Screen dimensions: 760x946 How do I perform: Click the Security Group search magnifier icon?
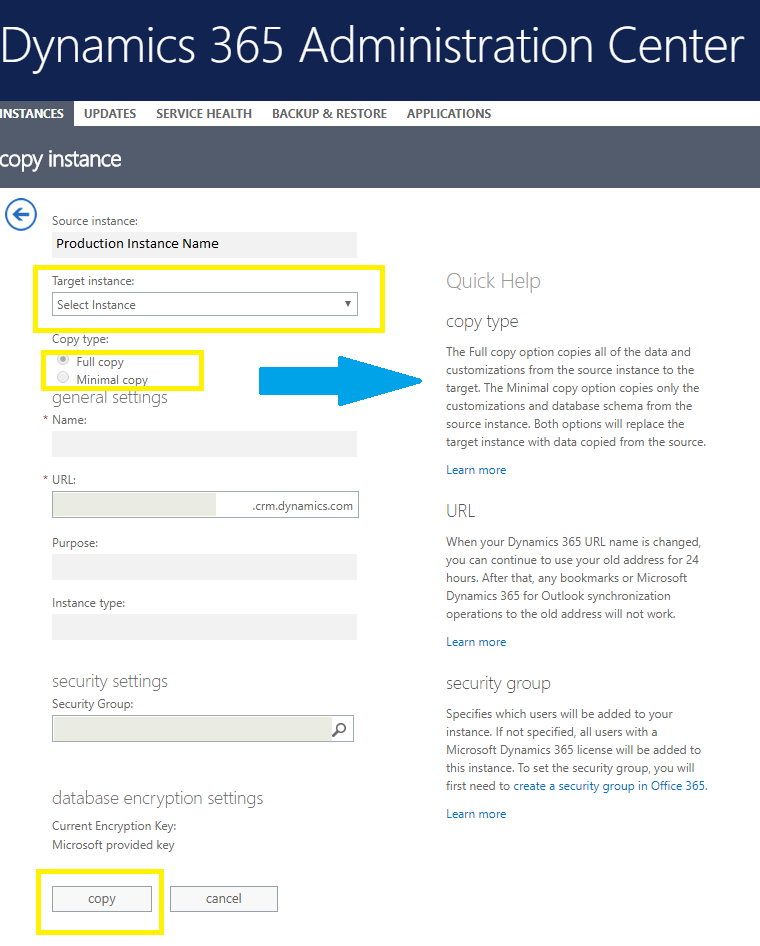340,730
